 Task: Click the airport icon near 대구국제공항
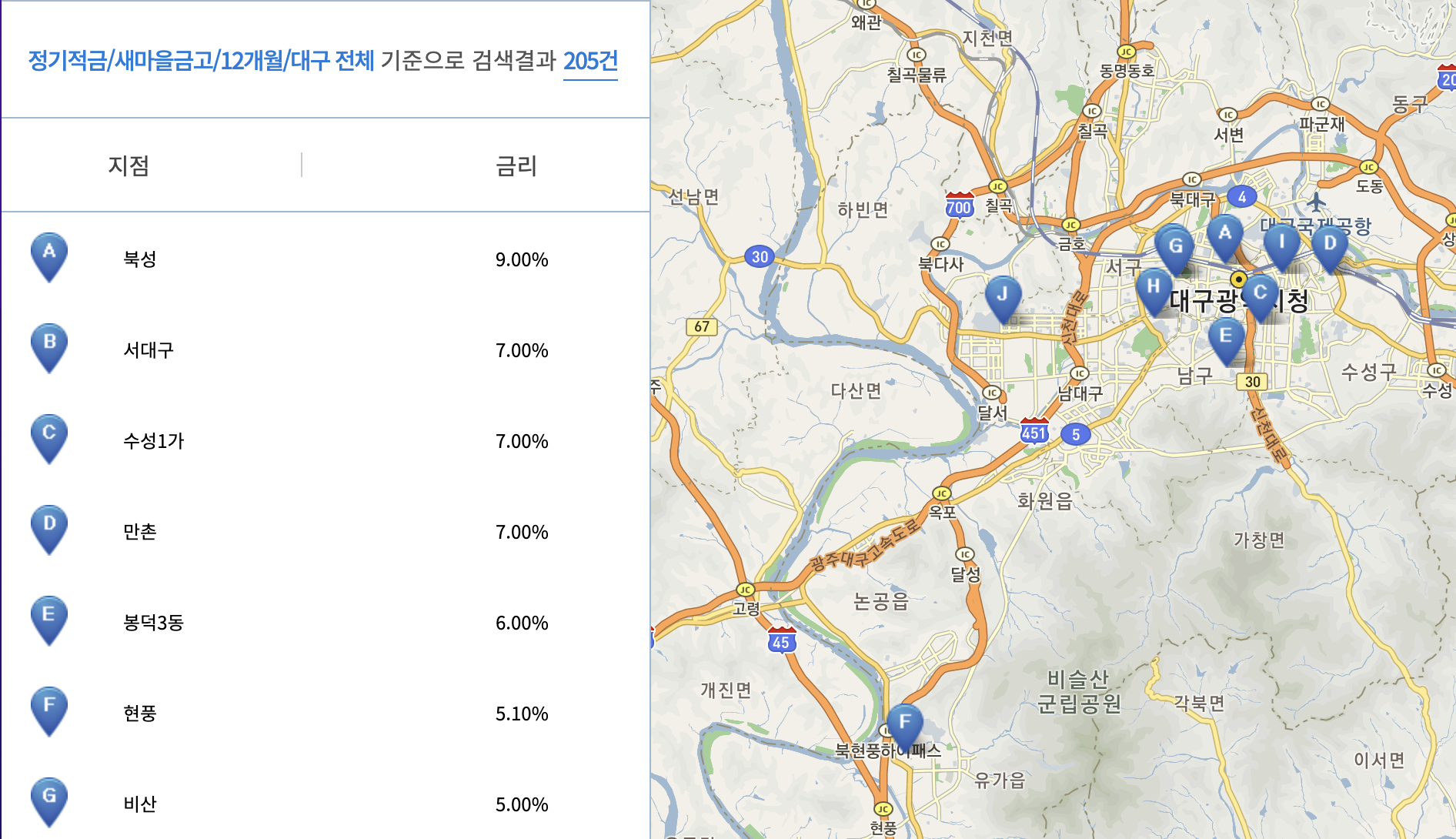tap(1316, 202)
